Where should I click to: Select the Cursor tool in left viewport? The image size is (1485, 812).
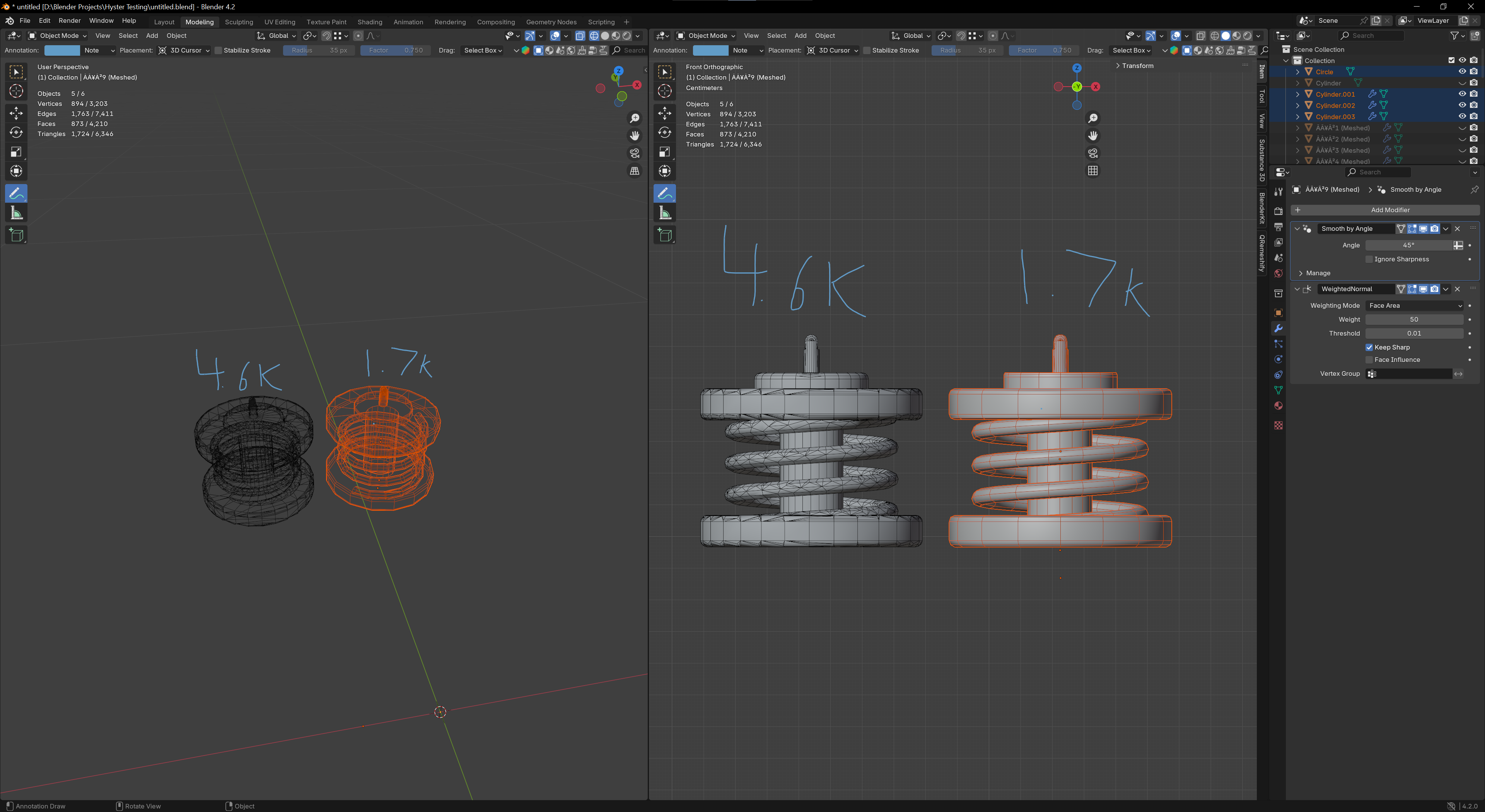(16, 91)
